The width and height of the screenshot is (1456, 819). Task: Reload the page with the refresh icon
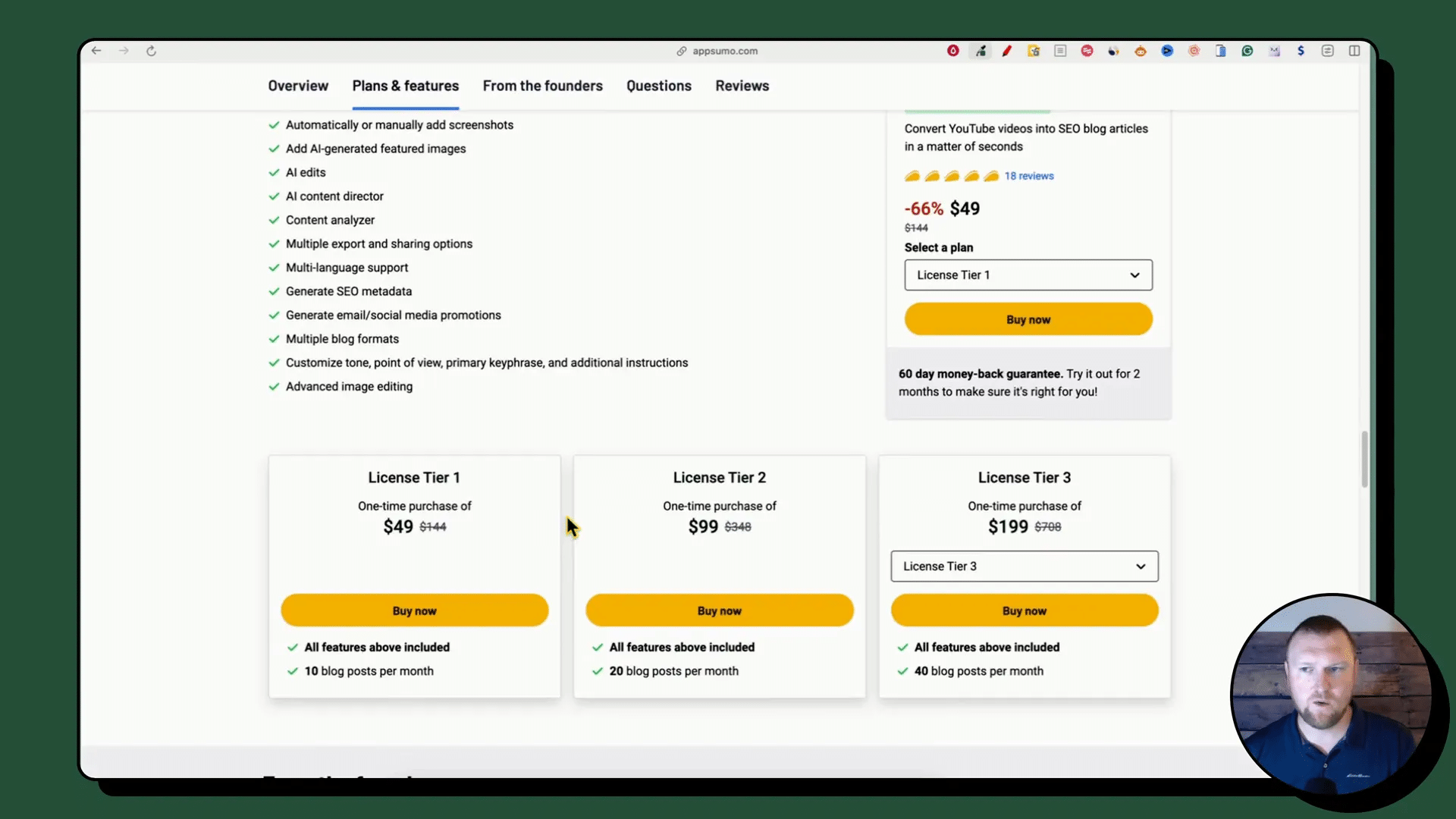(151, 51)
